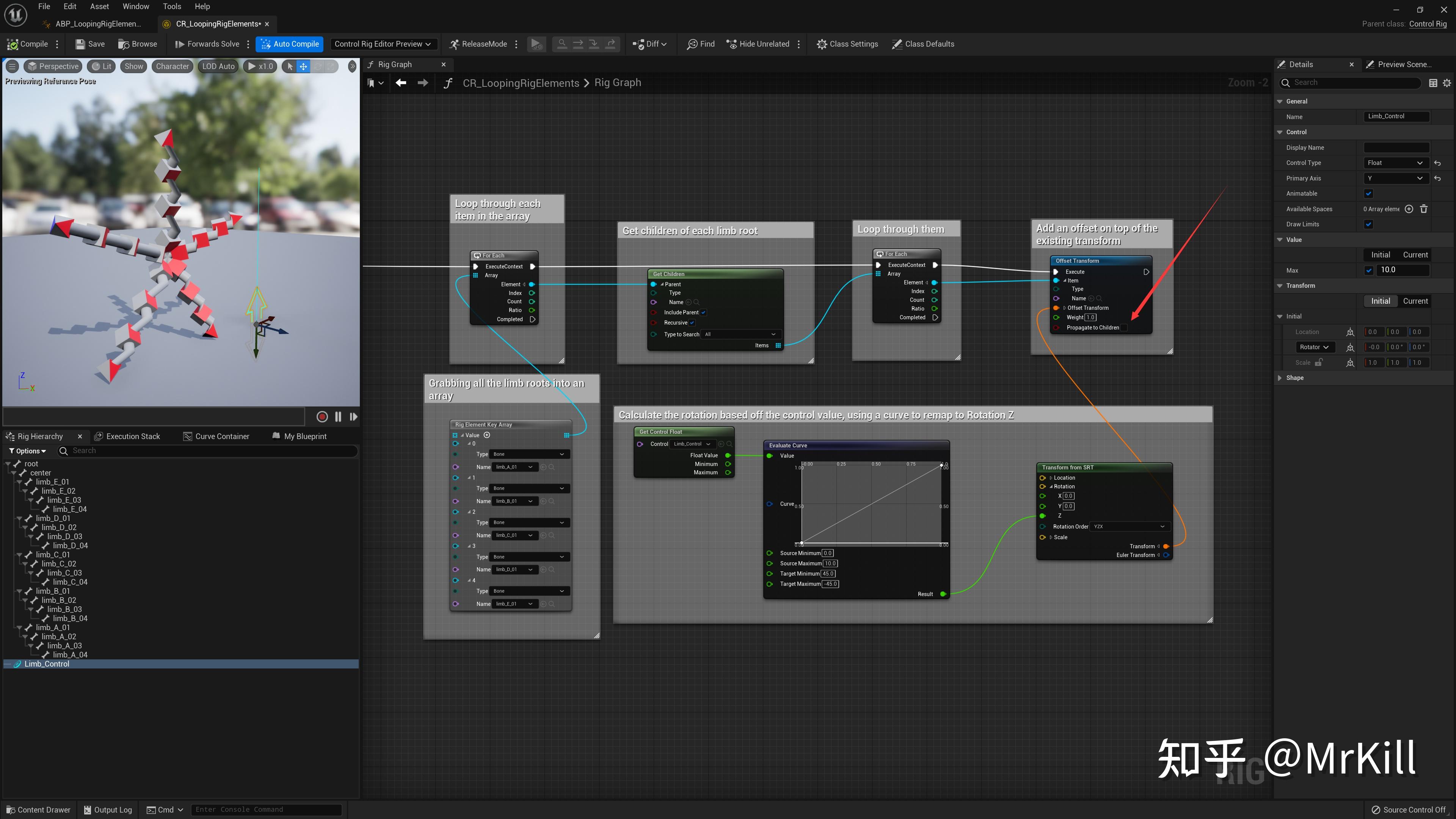Viewport: 1456px width, 819px height.
Task: Toggle Include Parent on Get Children node
Action: coord(703,312)
